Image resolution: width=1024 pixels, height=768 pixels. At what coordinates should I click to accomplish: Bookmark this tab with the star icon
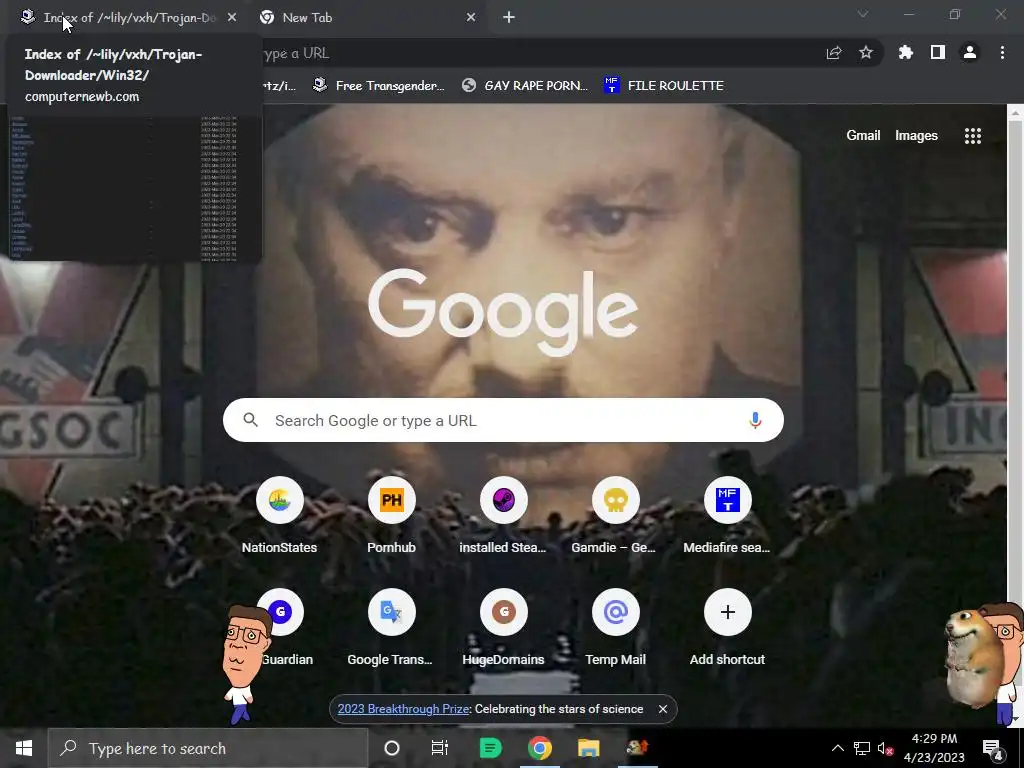(x=866, y=53)
